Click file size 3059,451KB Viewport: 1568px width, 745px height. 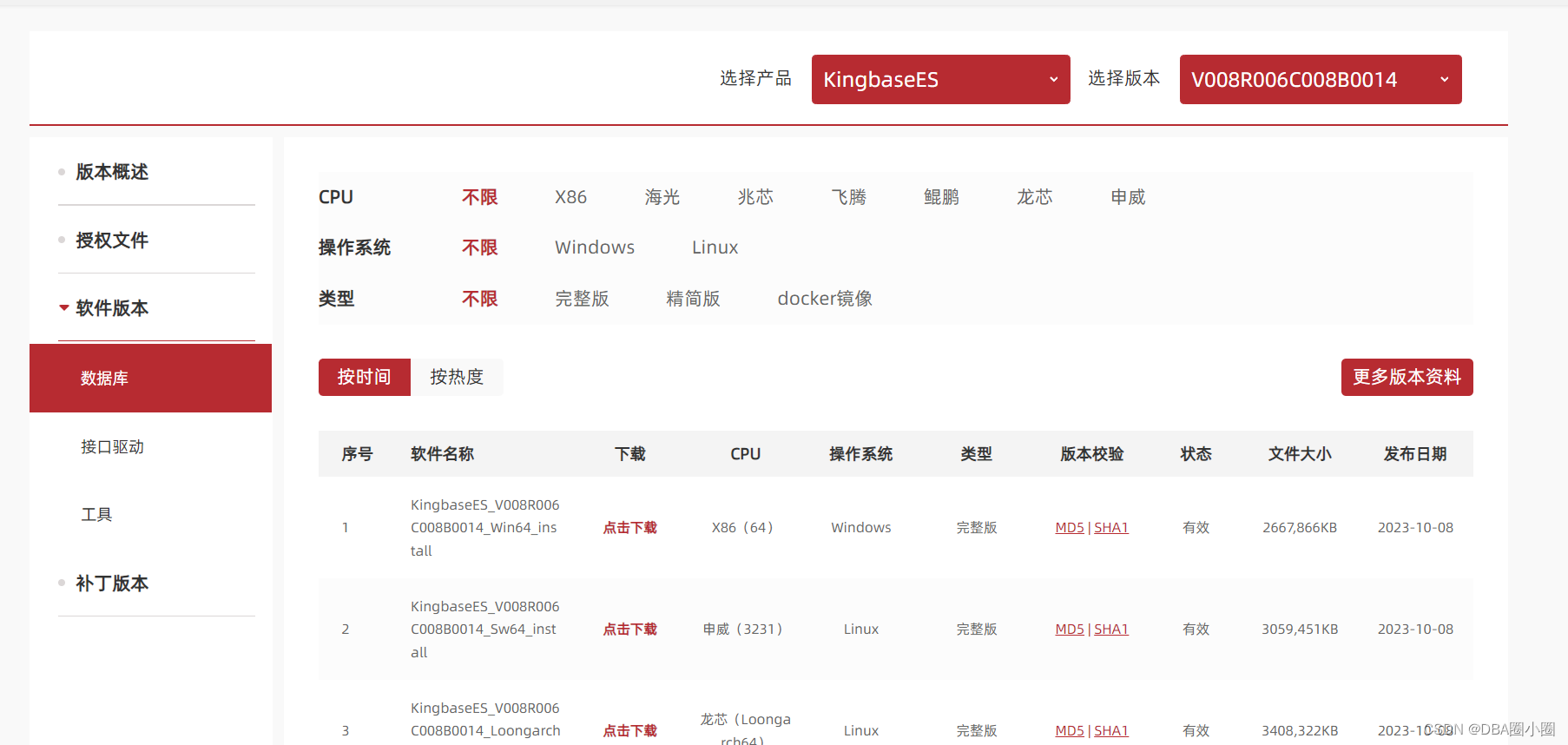(x=1300, y=630)
